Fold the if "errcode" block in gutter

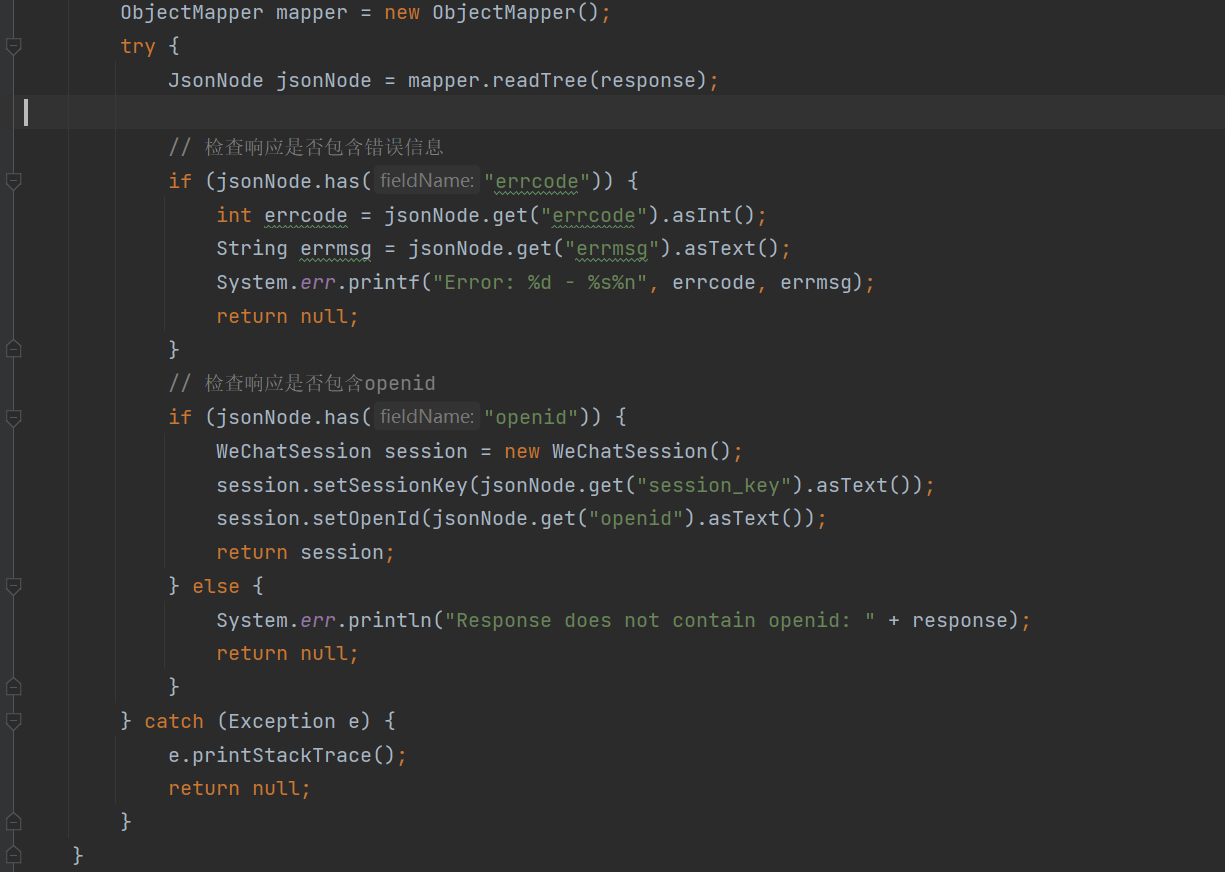13,181
